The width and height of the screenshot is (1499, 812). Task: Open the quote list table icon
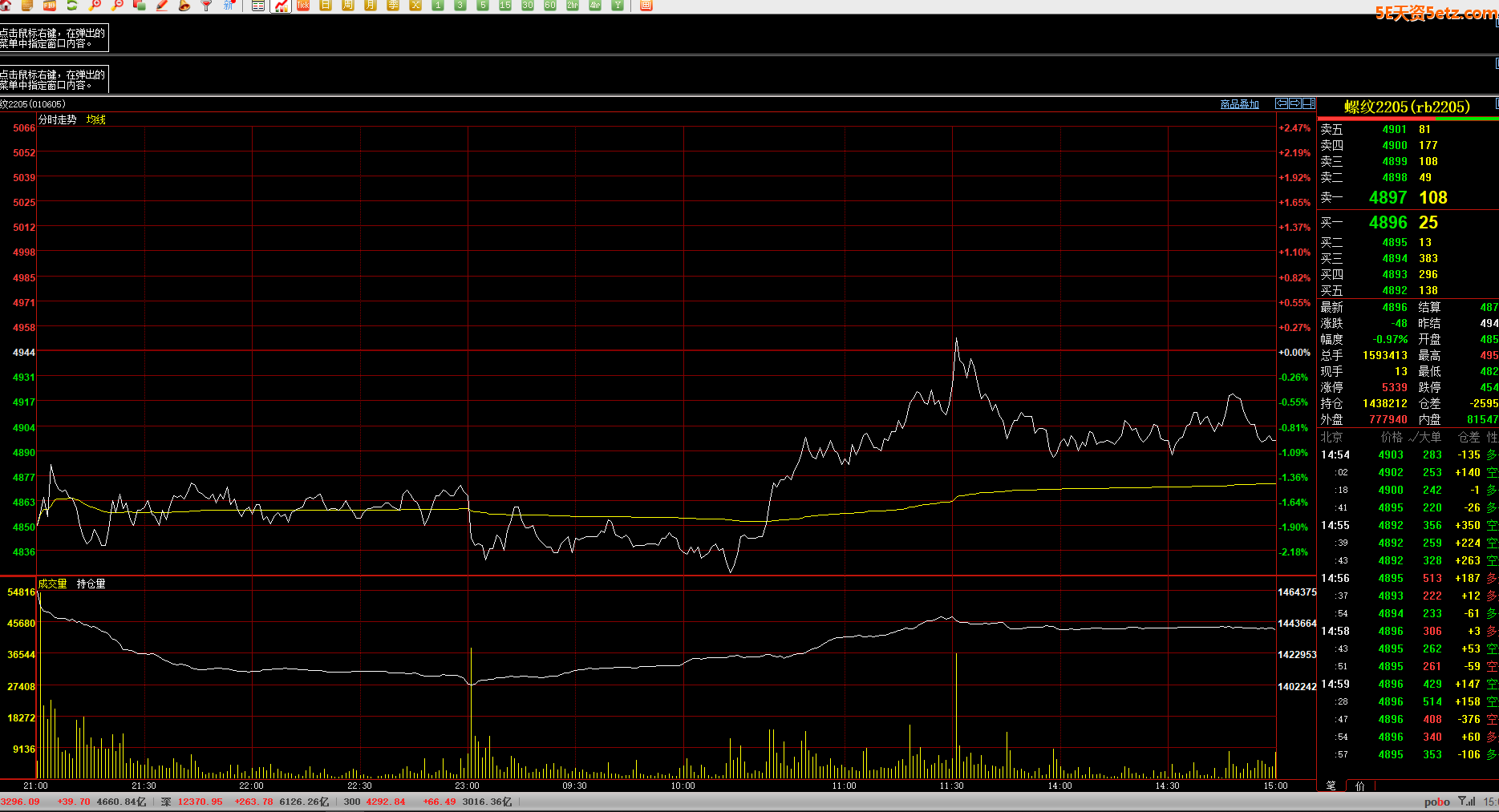[x=257, y=6]
